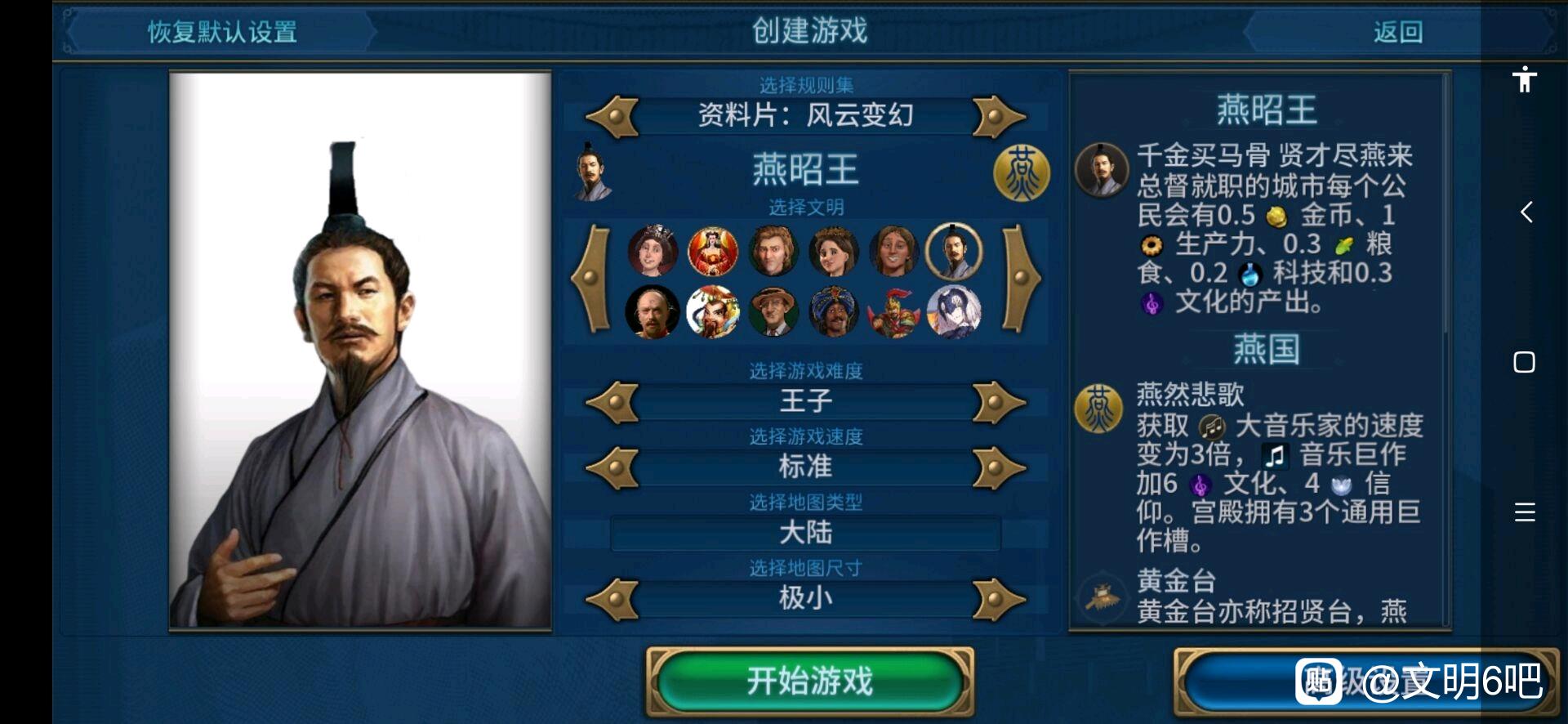Pick the leader wearing a blue turban

pos(833,311)
